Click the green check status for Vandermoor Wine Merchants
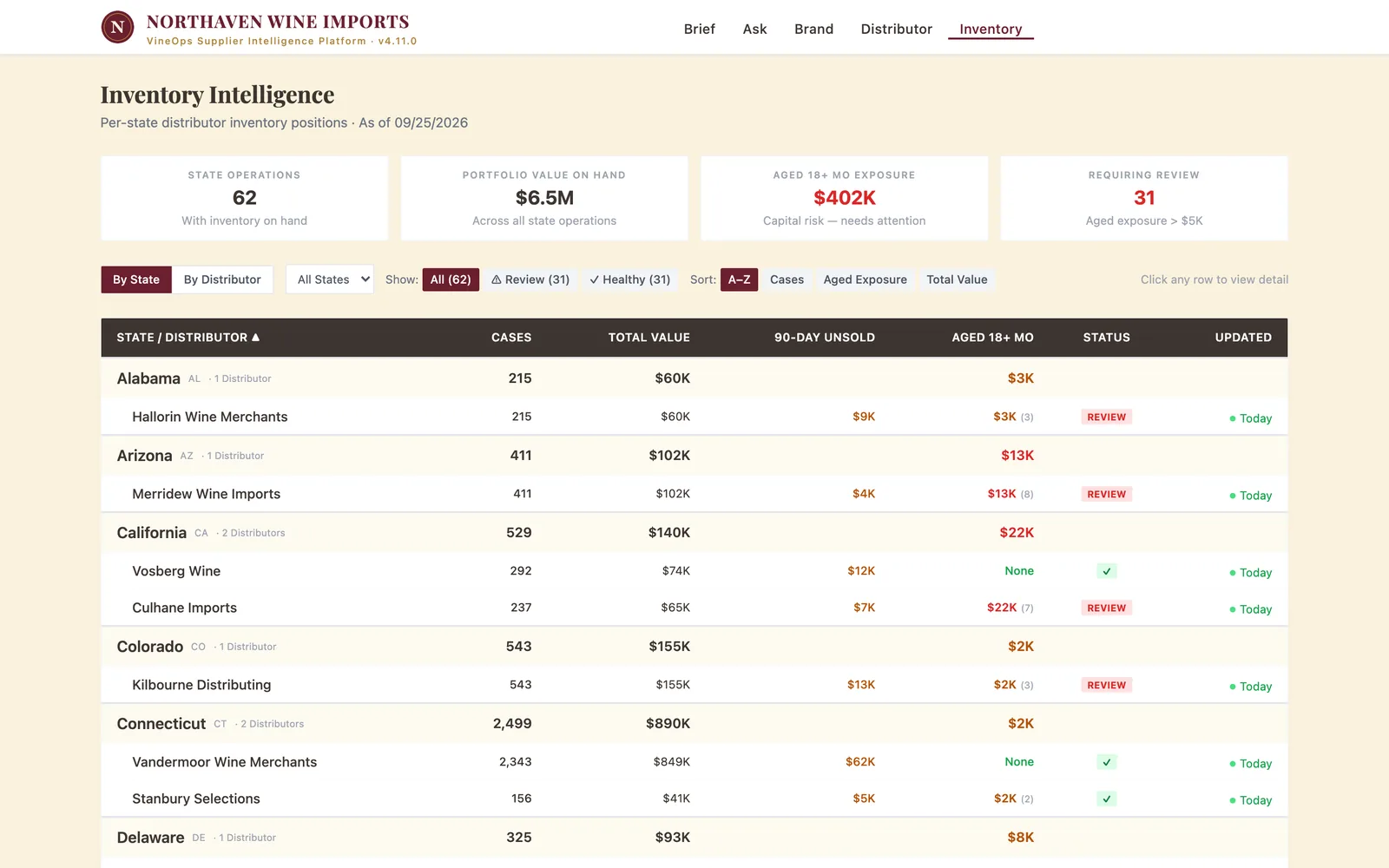 click(1106, 762)
